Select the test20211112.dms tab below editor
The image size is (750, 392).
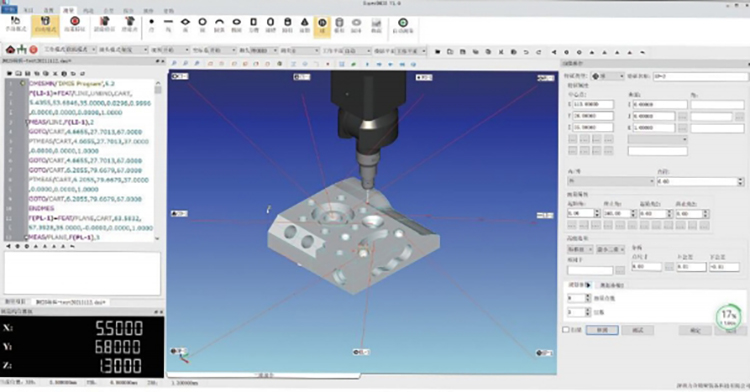(71, 302)
